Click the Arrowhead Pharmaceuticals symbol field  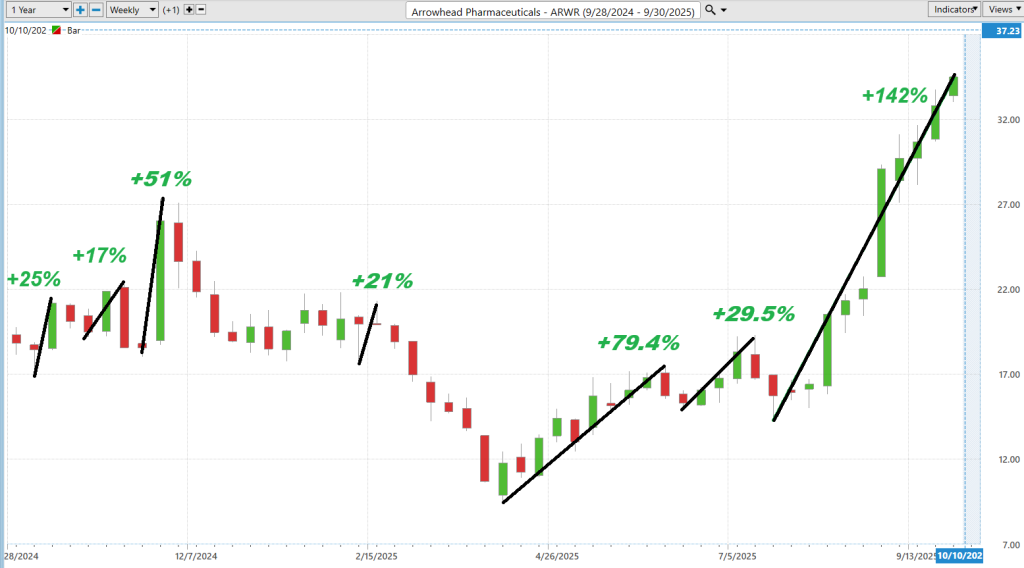click(552, 11)
